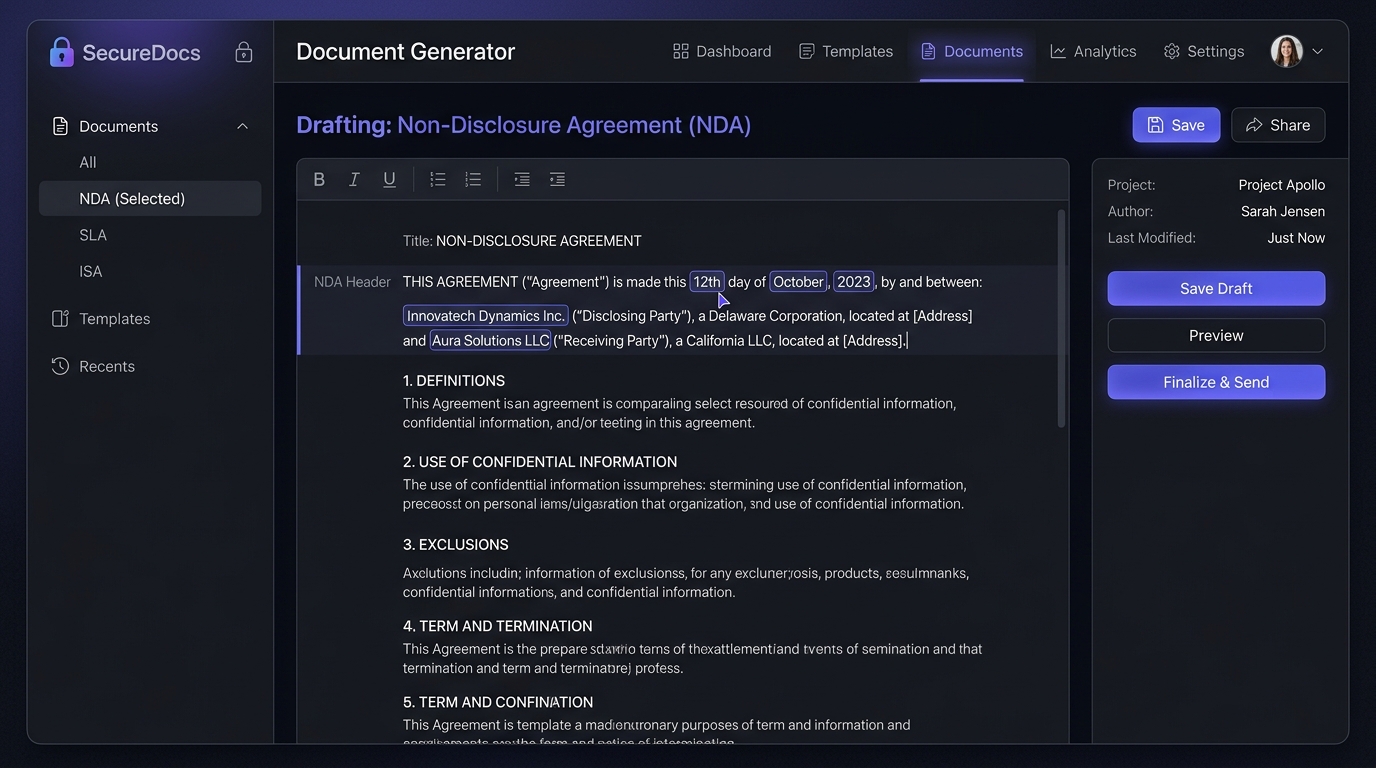This screenshot has width=1376, height=768.
Task: Click the Analytics chart icon
Action: pos(1058,51)
